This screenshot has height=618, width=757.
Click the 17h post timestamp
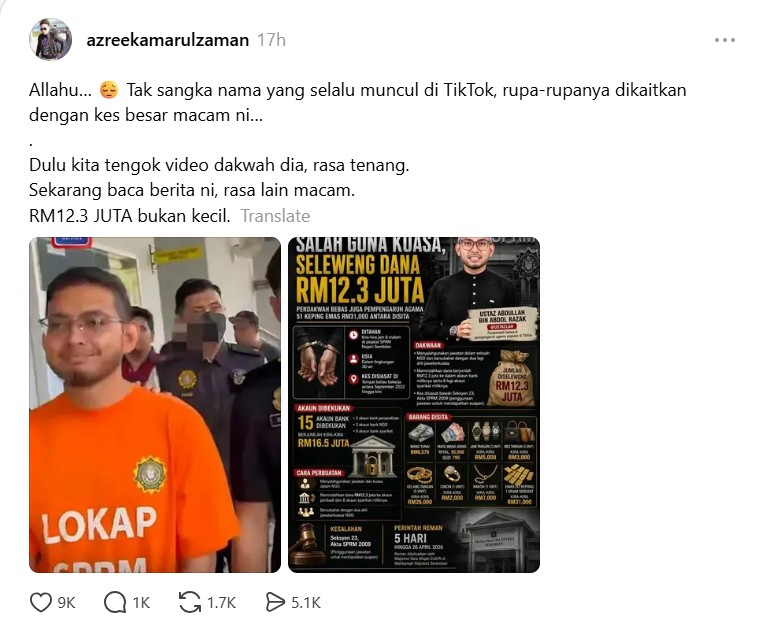tap(271, 40)
